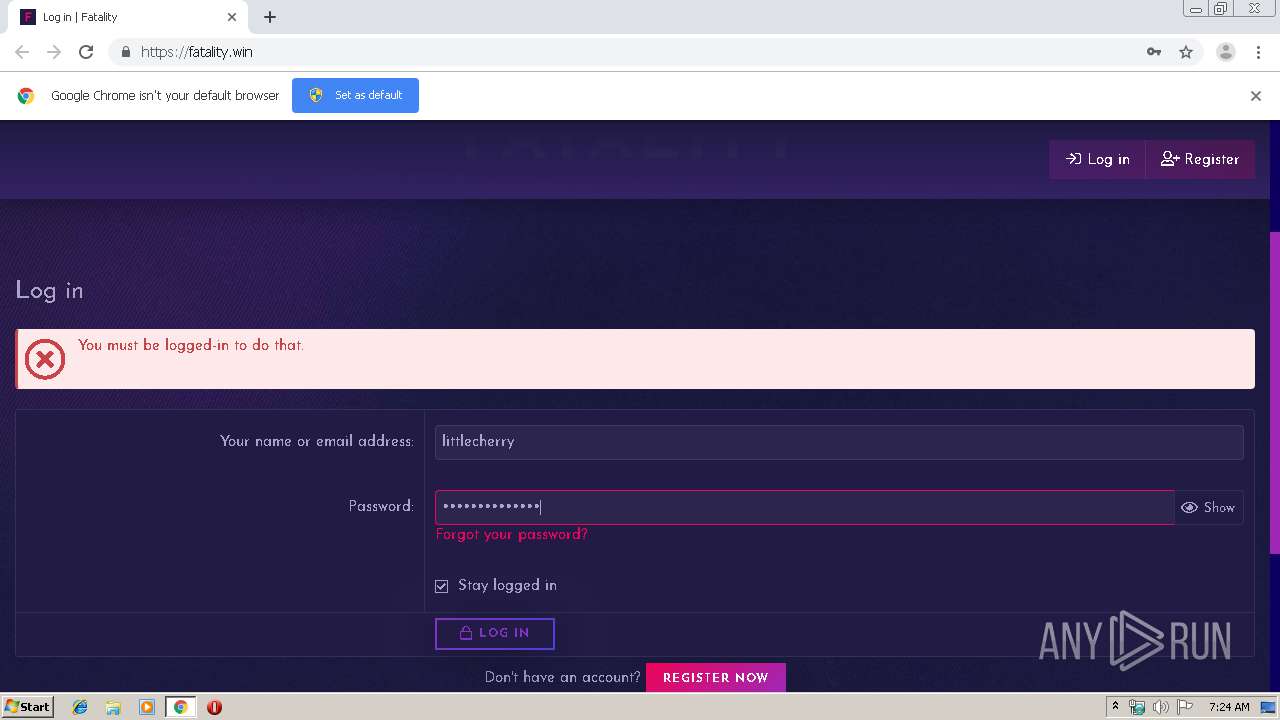The width and height of the screenshot is (1280, 720).
Task: Click the "Your name or email address:" label
Action: tap(317, 441)
